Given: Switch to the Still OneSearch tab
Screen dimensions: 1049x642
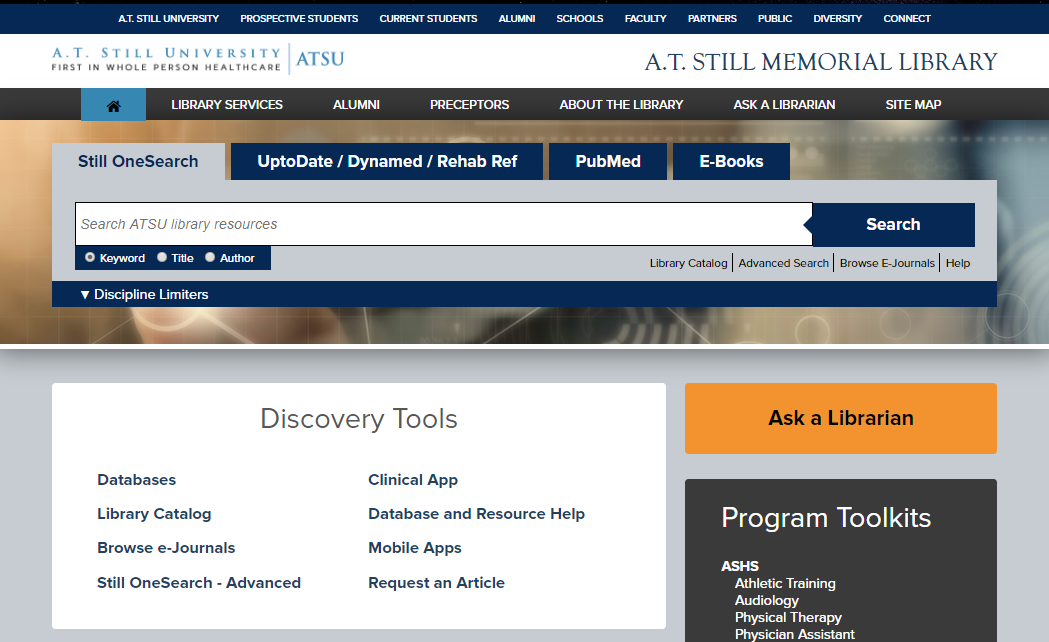Looking at the screenshot, I should click(138, 161).
